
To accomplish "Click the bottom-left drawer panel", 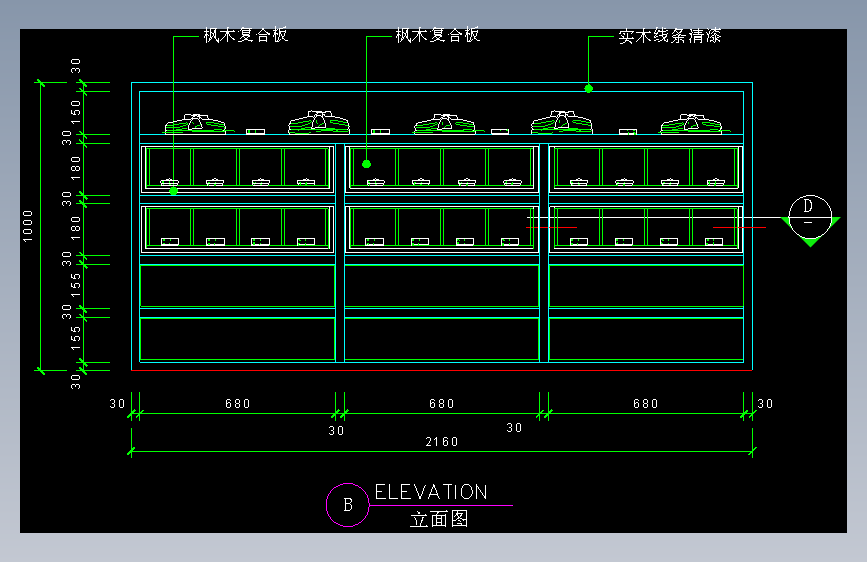I will point(237,339).
